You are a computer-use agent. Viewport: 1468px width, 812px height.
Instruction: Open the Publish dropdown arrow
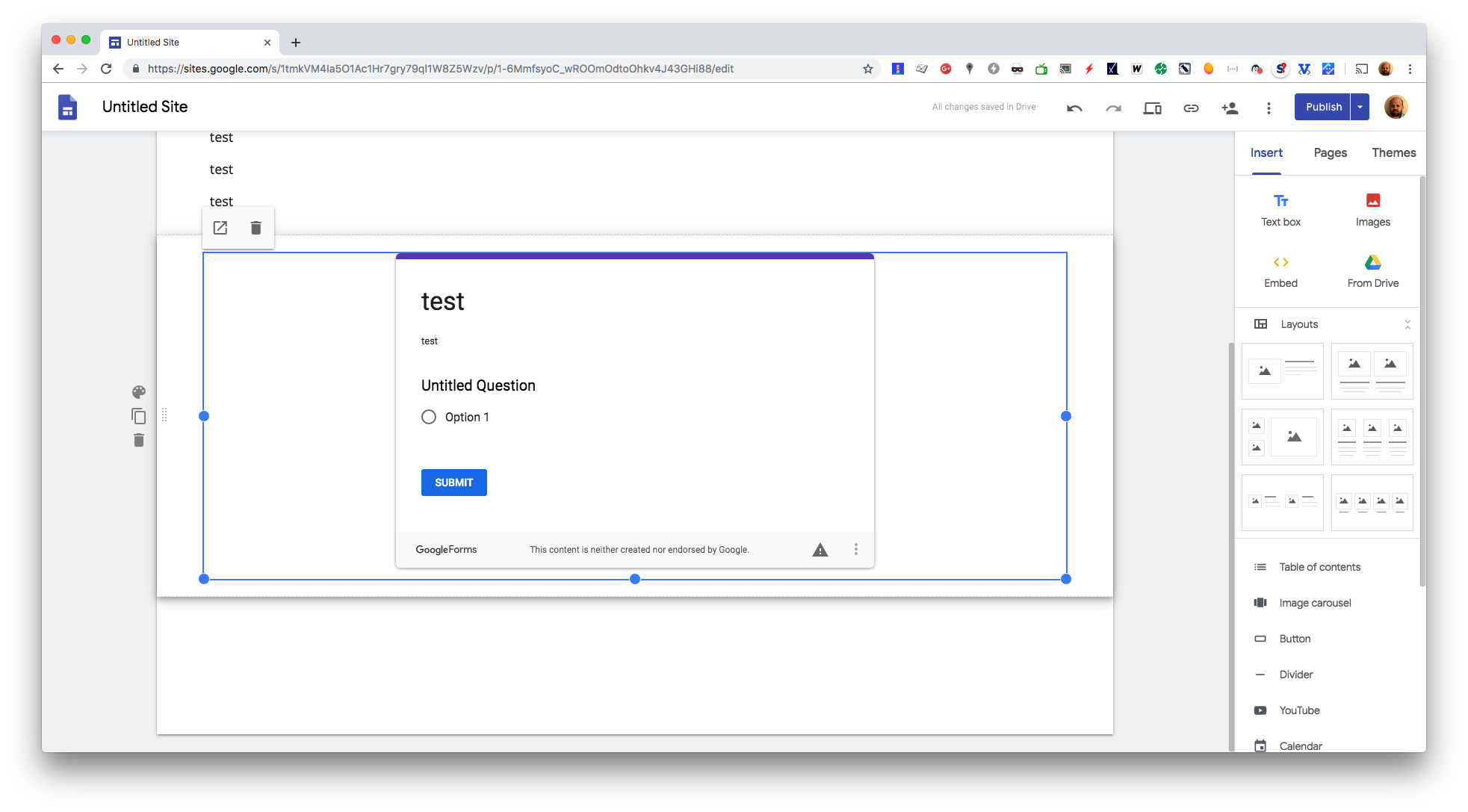click(1359, 107)
